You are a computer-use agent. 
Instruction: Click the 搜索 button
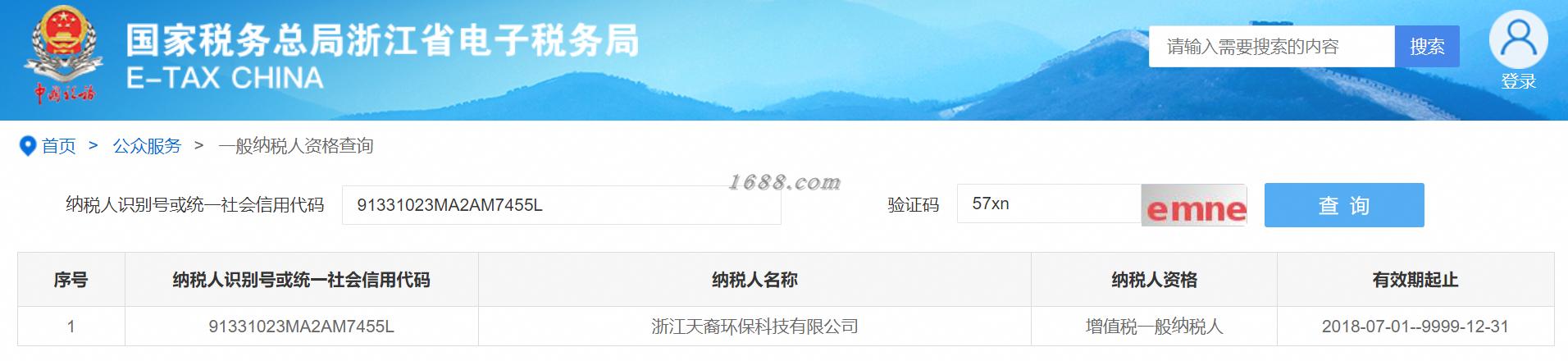[1427, 47]
